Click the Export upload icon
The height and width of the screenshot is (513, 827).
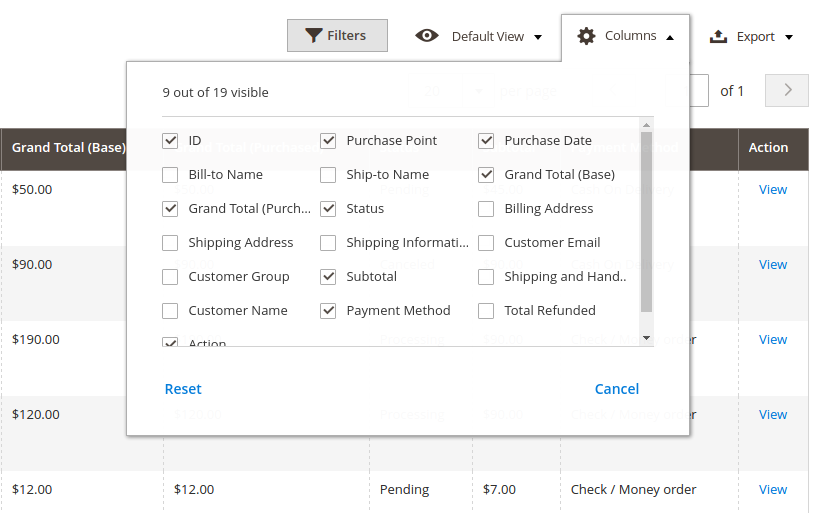[718, 36]
